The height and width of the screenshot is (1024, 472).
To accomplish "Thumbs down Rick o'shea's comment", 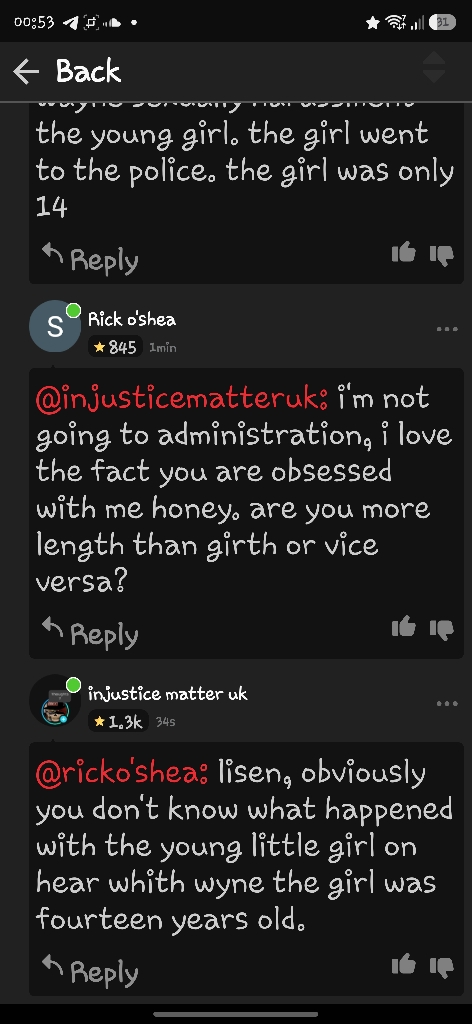I will 442,629.
